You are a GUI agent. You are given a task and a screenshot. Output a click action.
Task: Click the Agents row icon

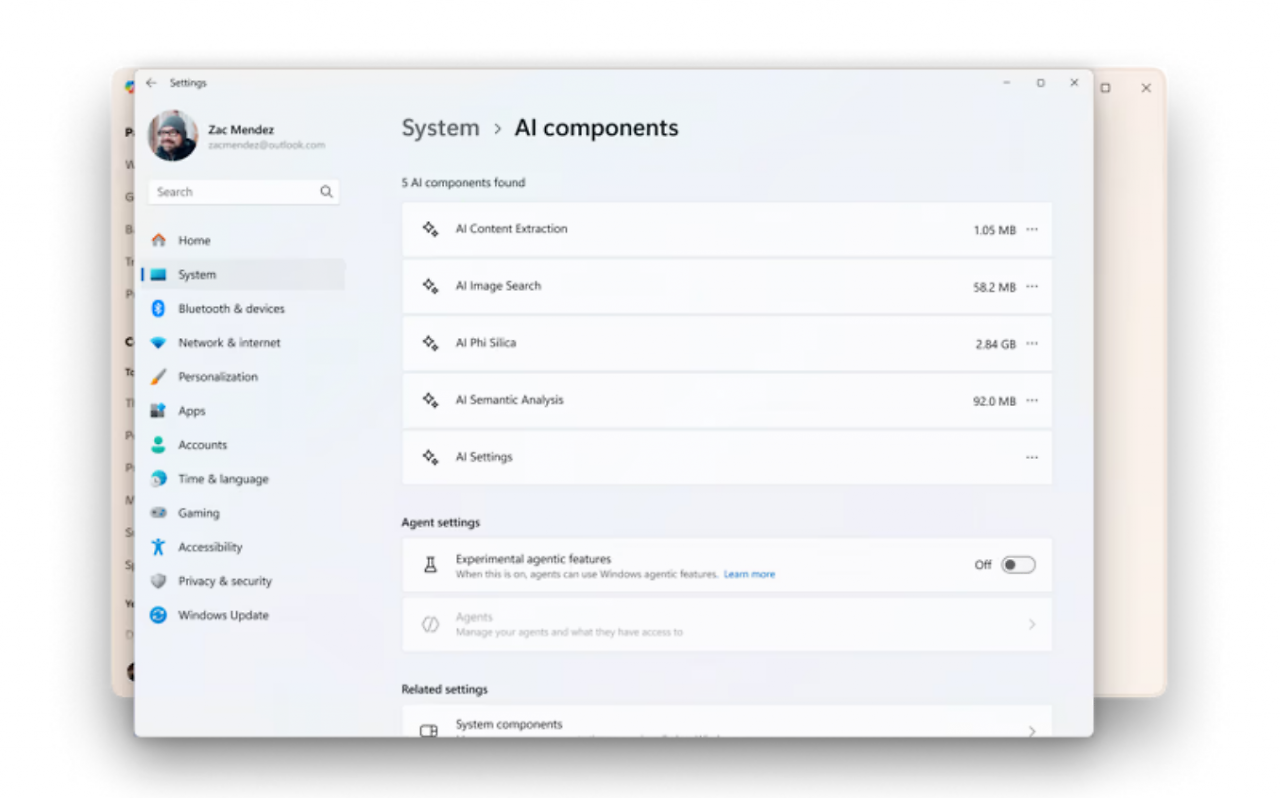(431, 624)
